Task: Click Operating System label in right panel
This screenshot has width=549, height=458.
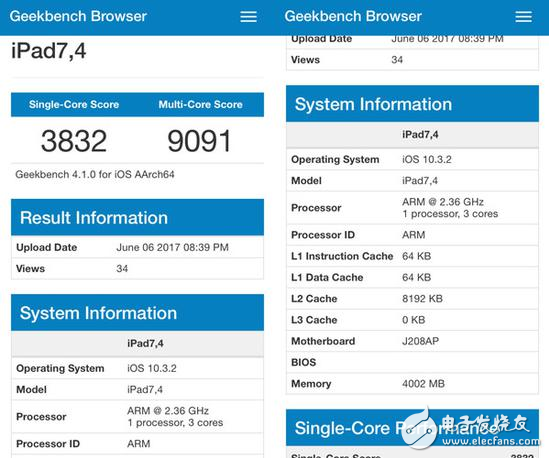Action: [335, 160]
